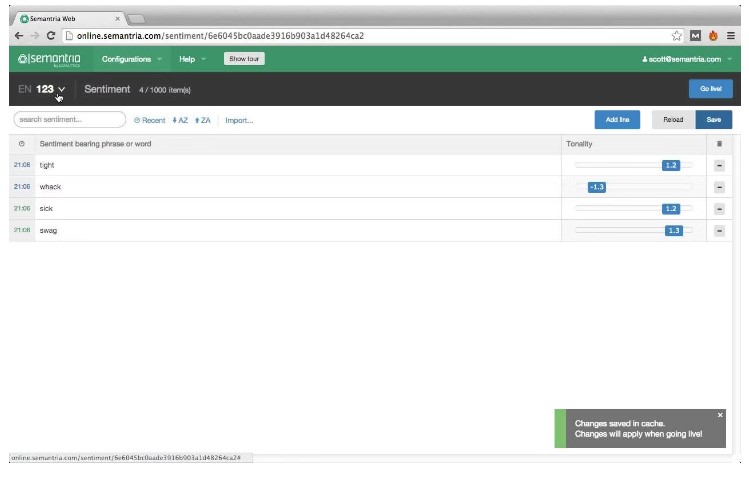749x482 pixels.
Task: Click the clock column header icon
Action: 21,144
